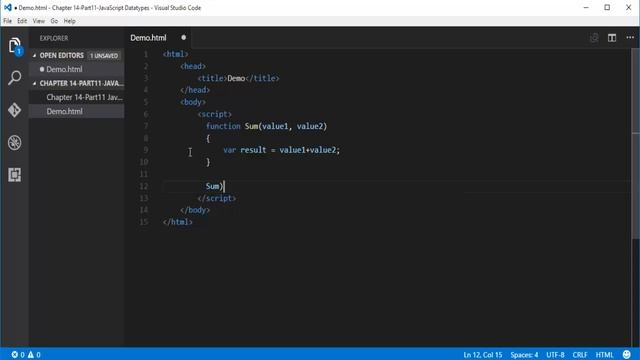Close the Visual Studio Code window
The height and width of the screenshot is (360, 640).
629,7
